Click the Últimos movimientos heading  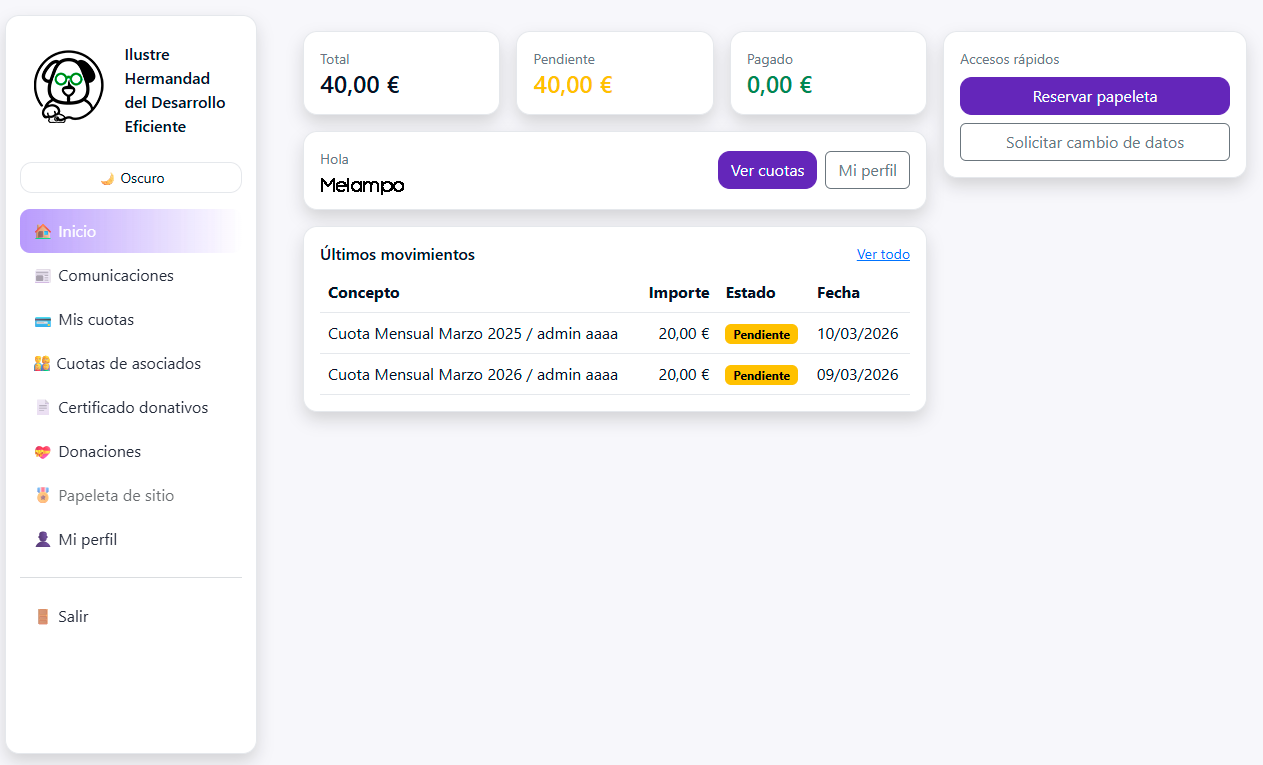[x=398, y=254]
